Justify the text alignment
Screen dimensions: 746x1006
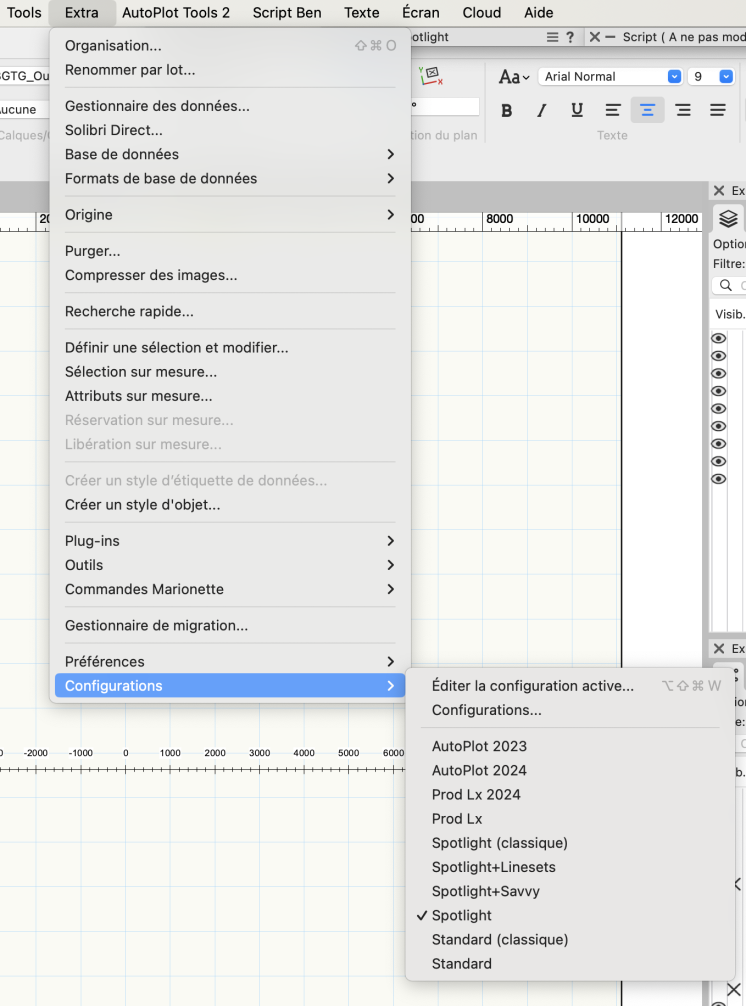(x=718, y=111)
